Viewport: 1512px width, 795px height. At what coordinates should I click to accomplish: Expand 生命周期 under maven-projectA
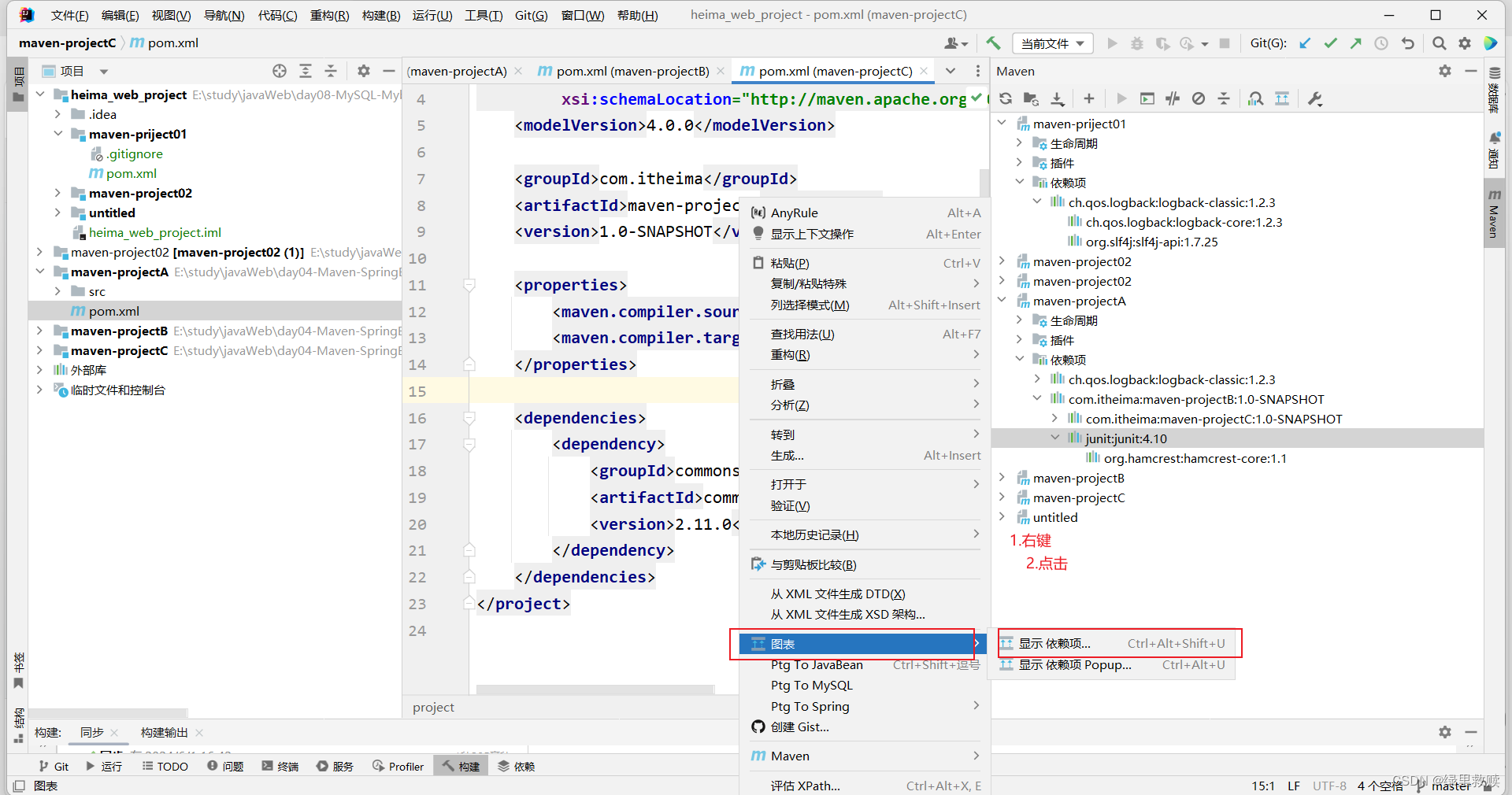pos(1019,320)
